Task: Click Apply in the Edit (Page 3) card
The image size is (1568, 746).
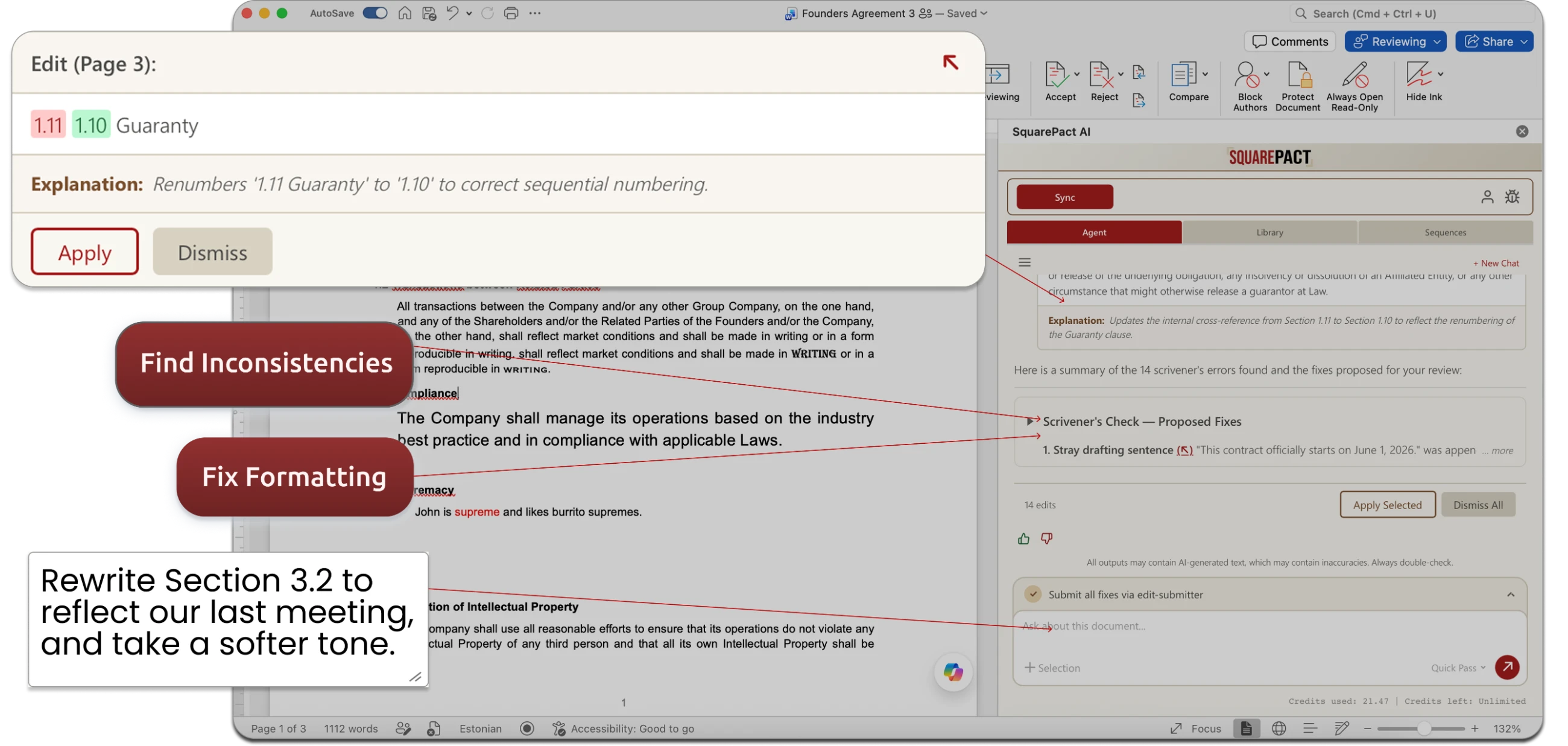Action: coord(84,251)
